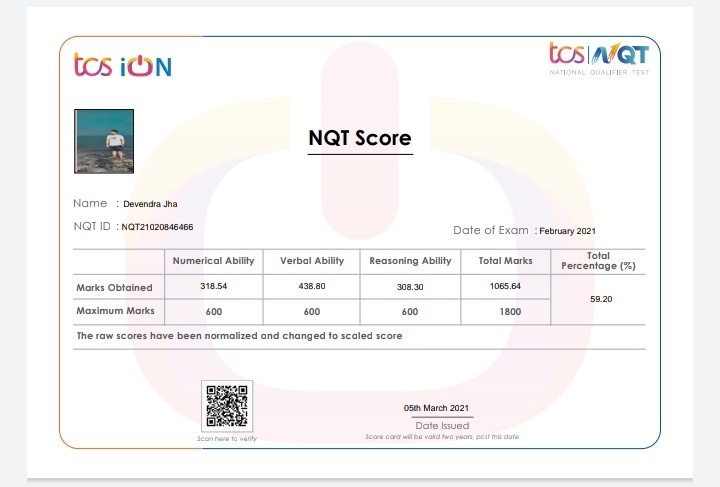Click the TCS iON logo
The image size is (720, 487).
123,65
